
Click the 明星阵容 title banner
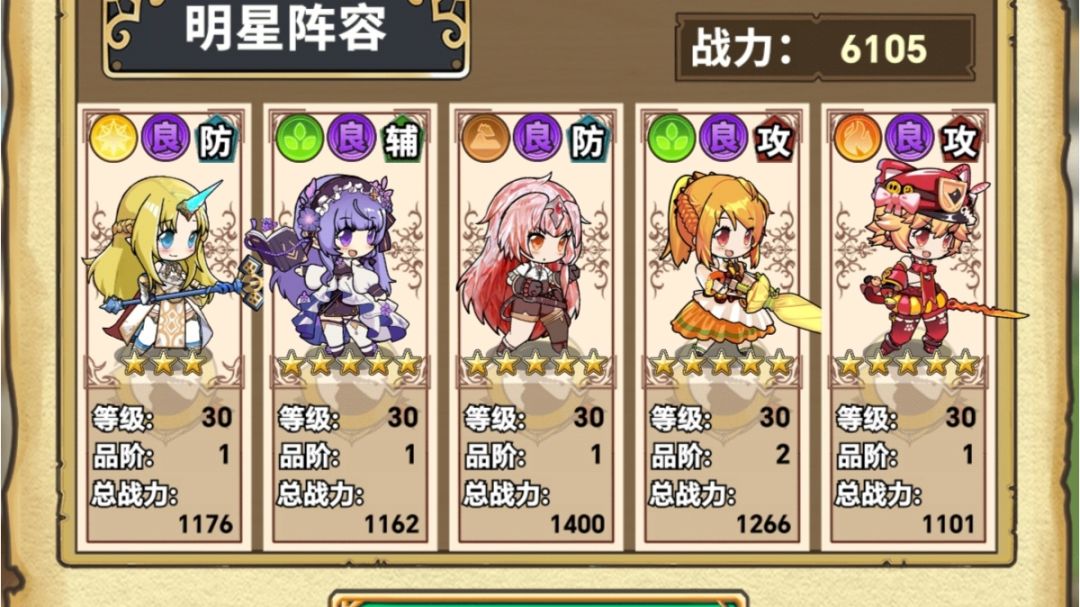[x=286, y=36]
